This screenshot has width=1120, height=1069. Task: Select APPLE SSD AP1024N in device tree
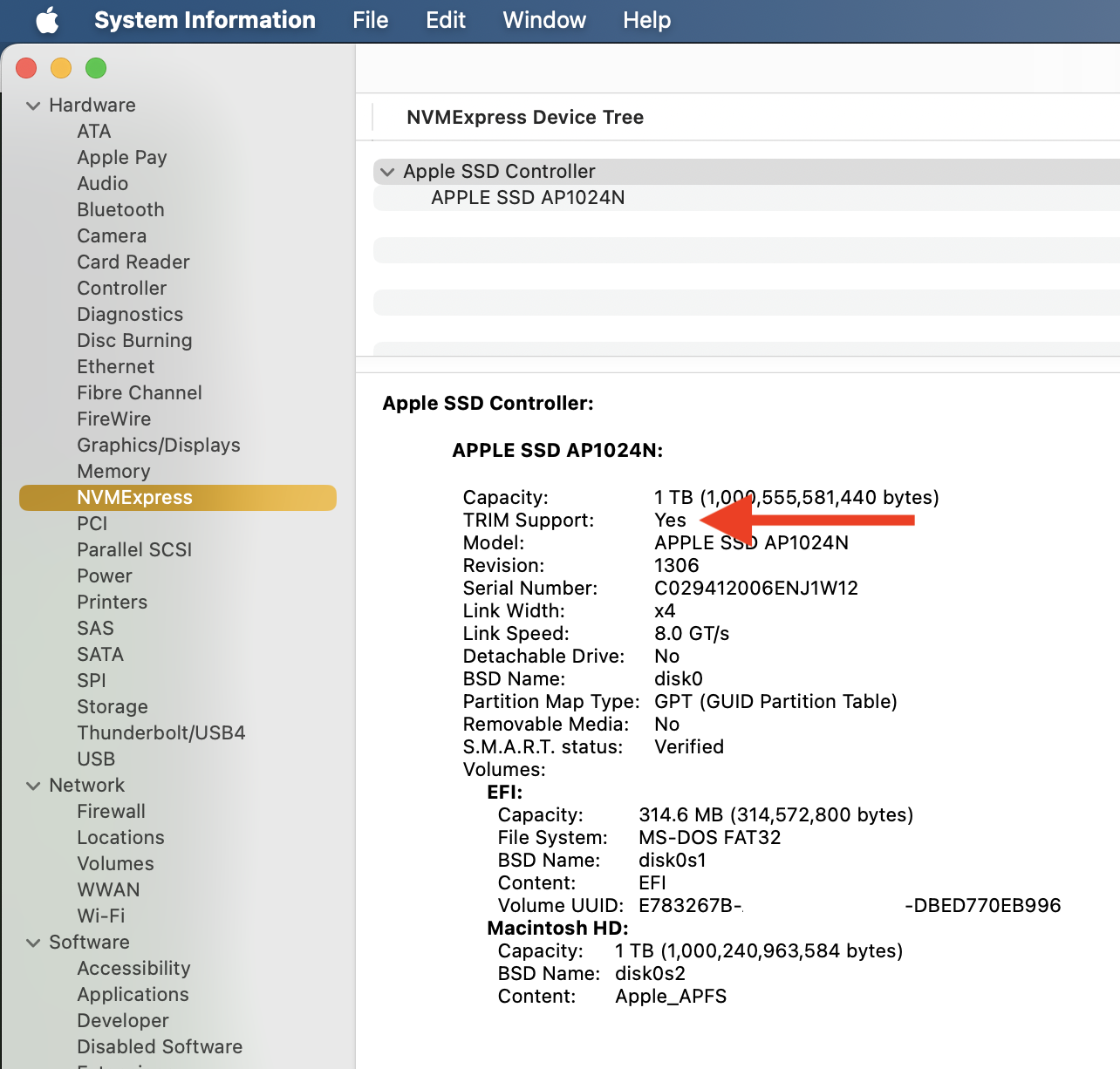click(x=528, y=198)
